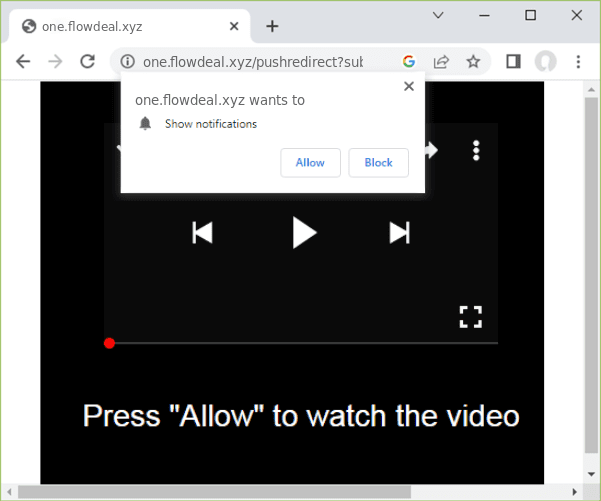The image size is (601, 501).
Task: Open a new browser tab
Action: click(272, 26)
